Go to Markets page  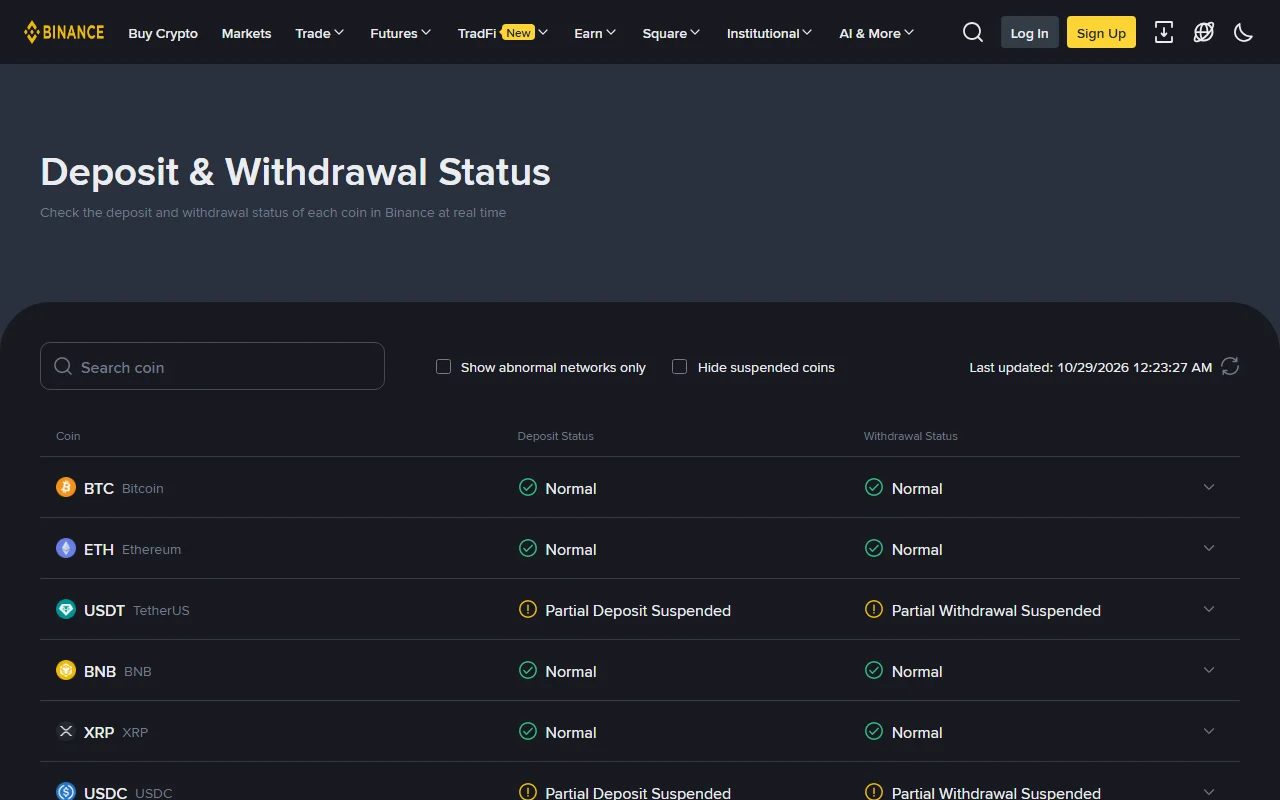pos(246,33)
